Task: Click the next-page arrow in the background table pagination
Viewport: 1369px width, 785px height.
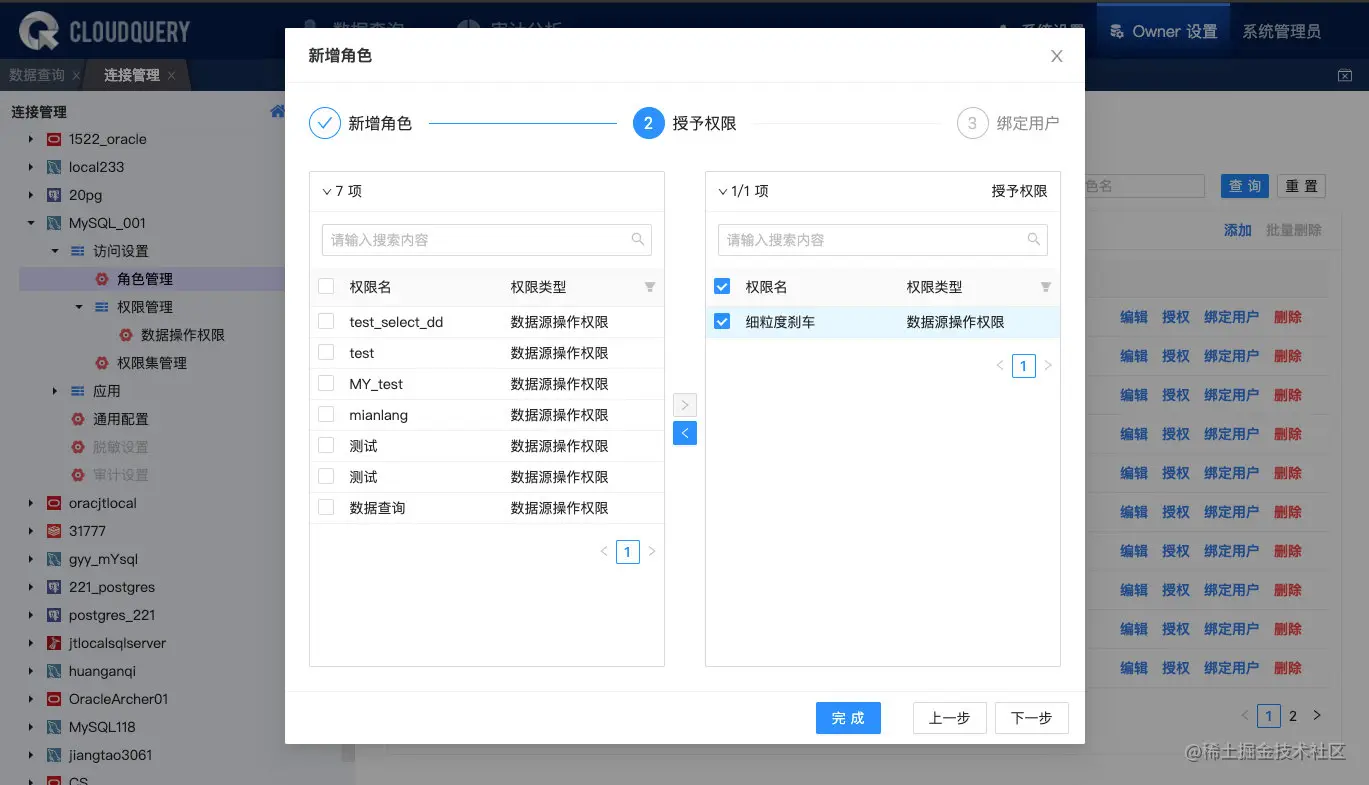Action: (x=1317, y=716)
